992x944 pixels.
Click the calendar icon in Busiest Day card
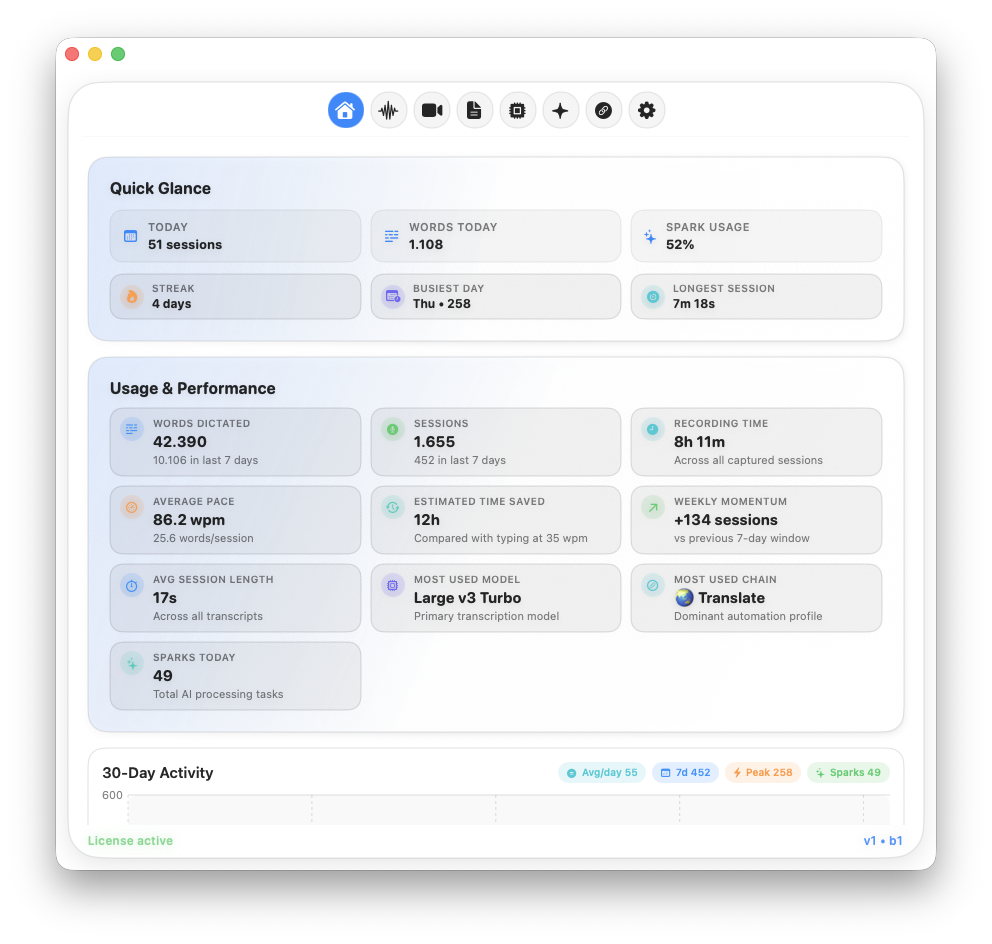pos(393,296)
